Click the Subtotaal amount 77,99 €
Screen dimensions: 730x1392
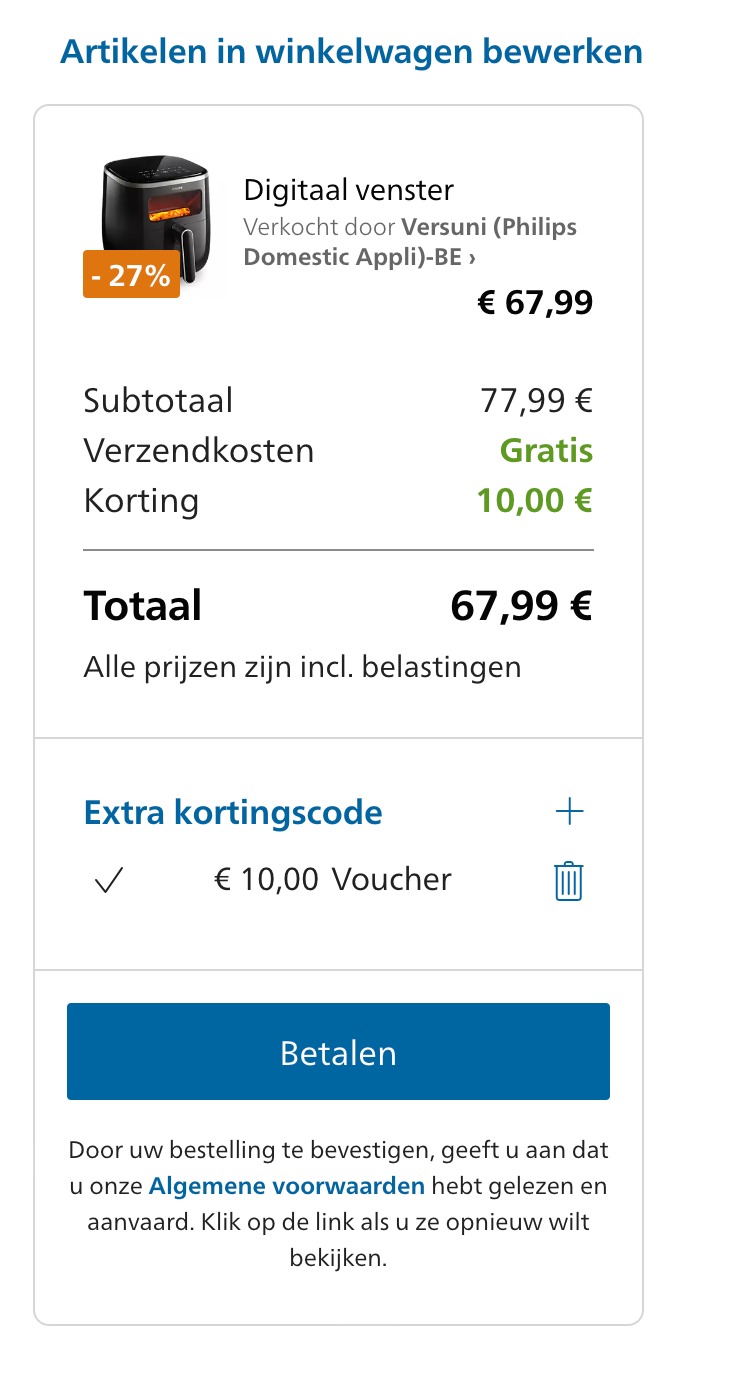coord(537,401)
